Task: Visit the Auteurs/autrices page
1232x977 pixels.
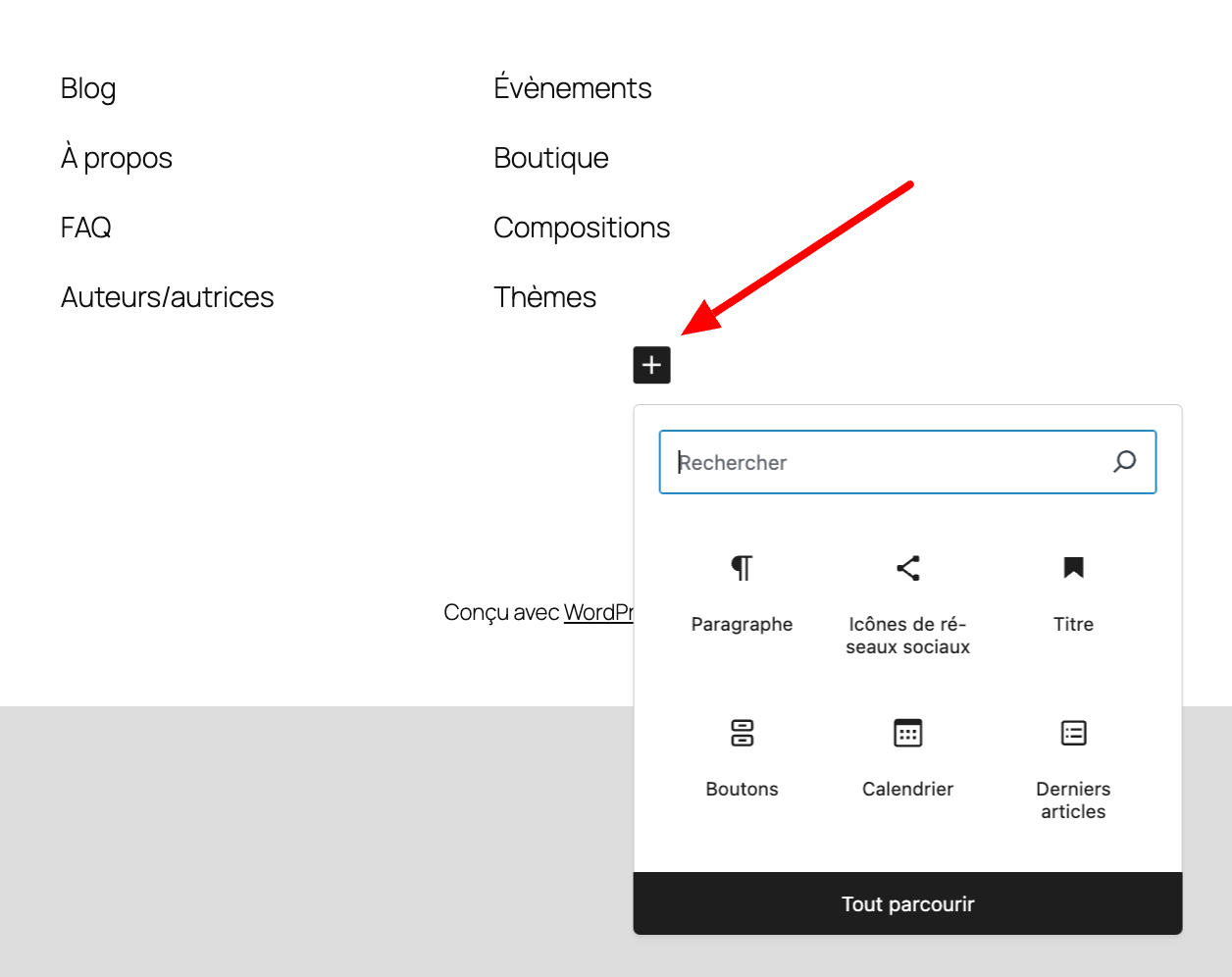Action: pyautogui.click(x=167, y=296)
